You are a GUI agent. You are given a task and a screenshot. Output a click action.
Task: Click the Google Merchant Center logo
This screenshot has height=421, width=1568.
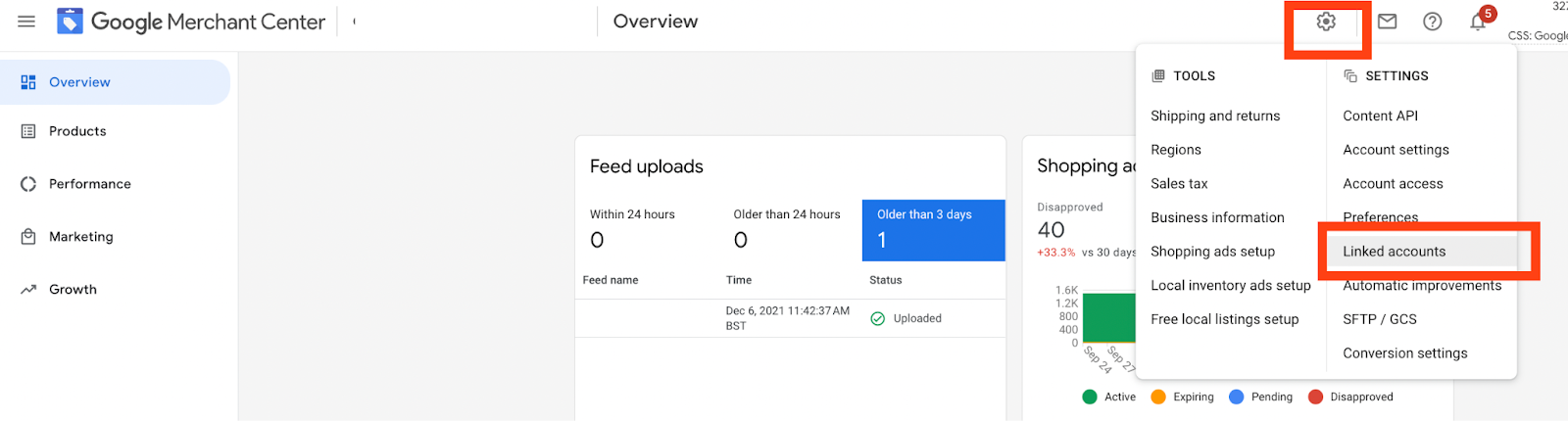(x=71, y=22)
